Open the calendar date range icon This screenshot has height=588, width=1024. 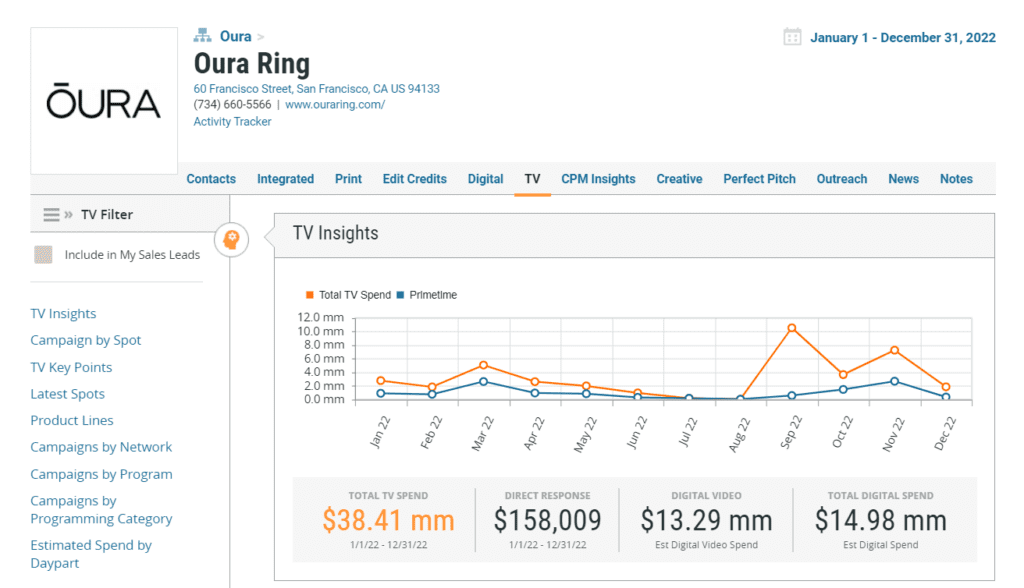pyautogui.click(x=792, y=37)
